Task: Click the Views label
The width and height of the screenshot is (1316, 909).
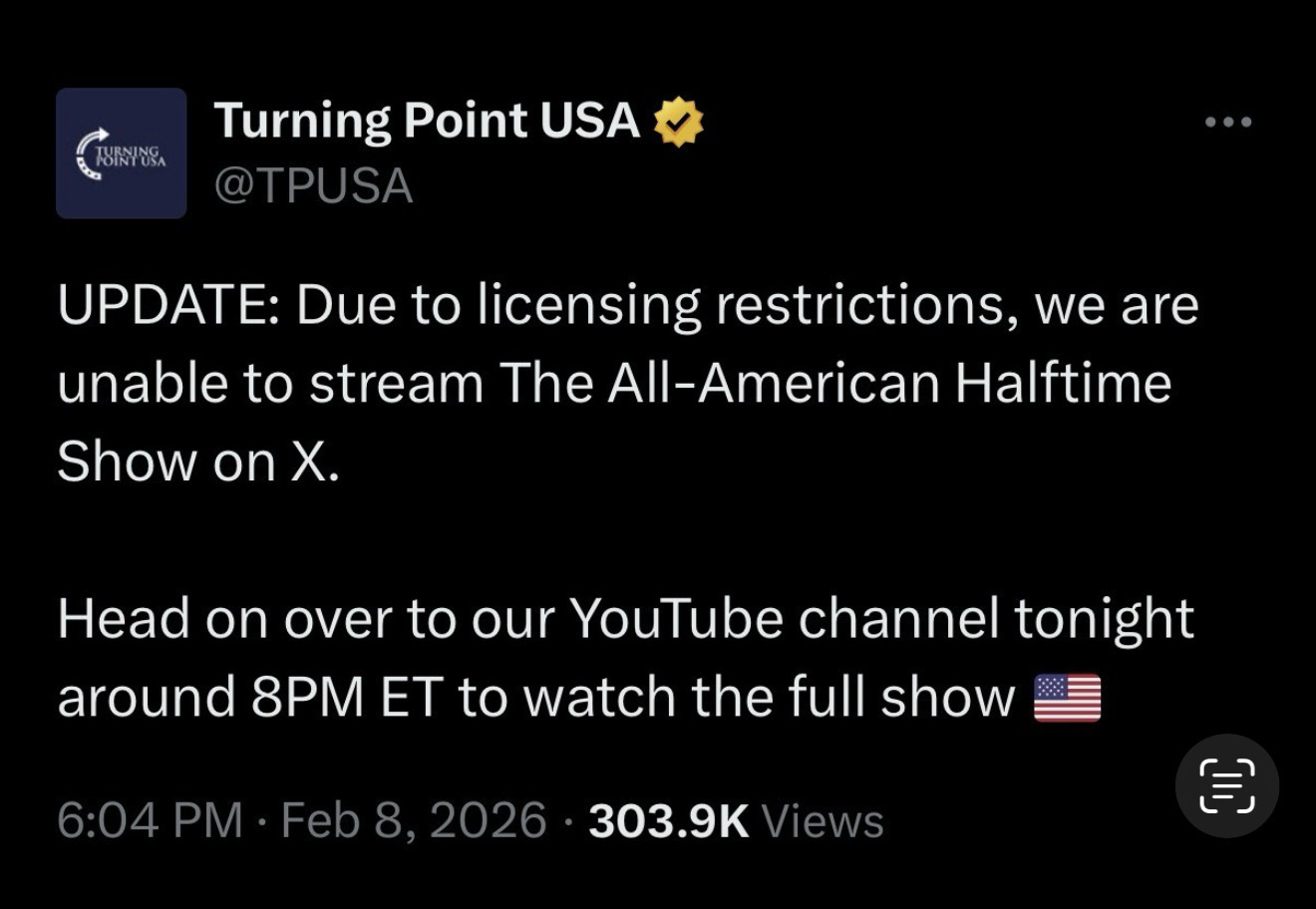Action: coord(822,821)
